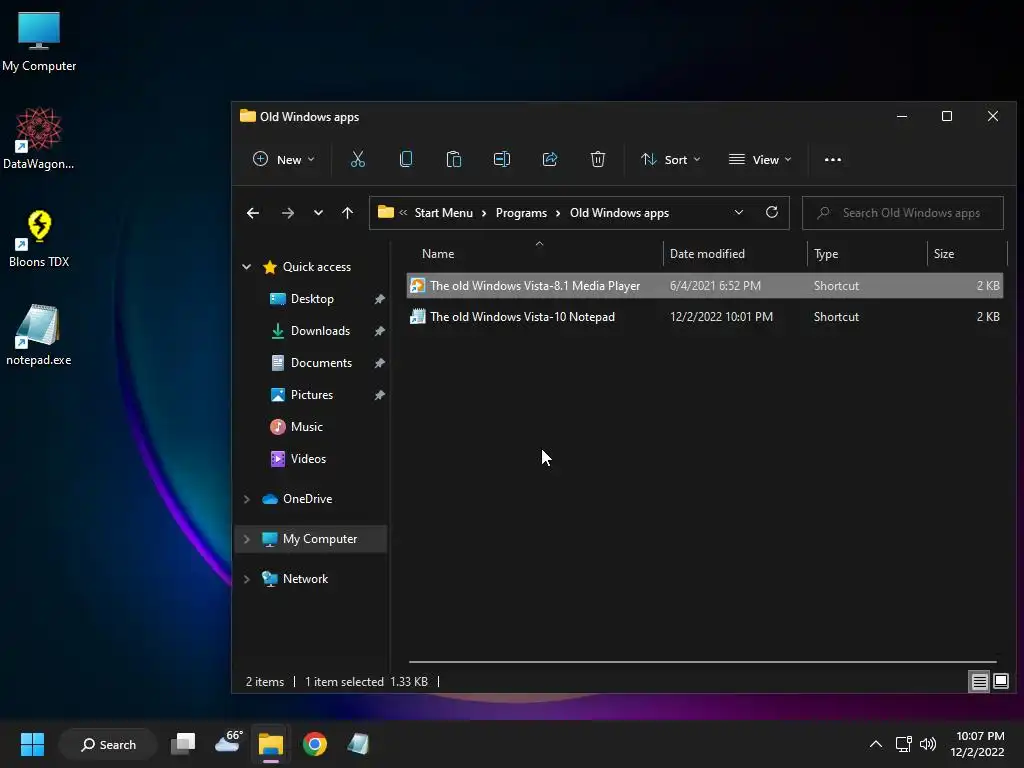Image resolution: width=1024 pixels, height=768 pixels.
Task: Click the Programs breadcrumb
Action: [x=521, y=213]
